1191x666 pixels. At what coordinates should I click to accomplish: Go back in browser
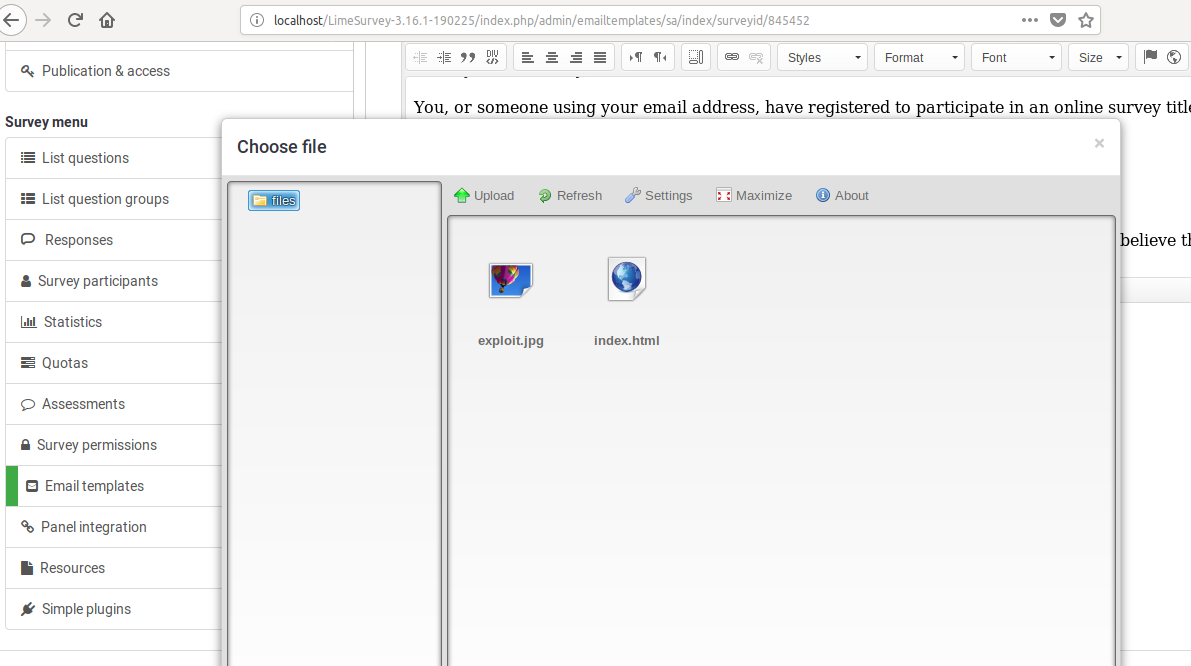[11, 21]
